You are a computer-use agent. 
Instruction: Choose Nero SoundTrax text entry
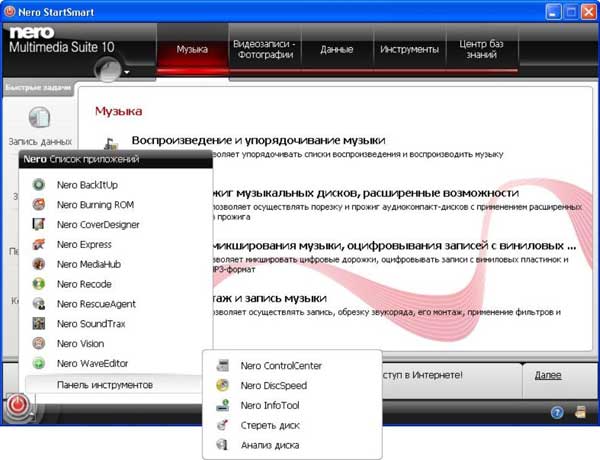click(91, 324)
